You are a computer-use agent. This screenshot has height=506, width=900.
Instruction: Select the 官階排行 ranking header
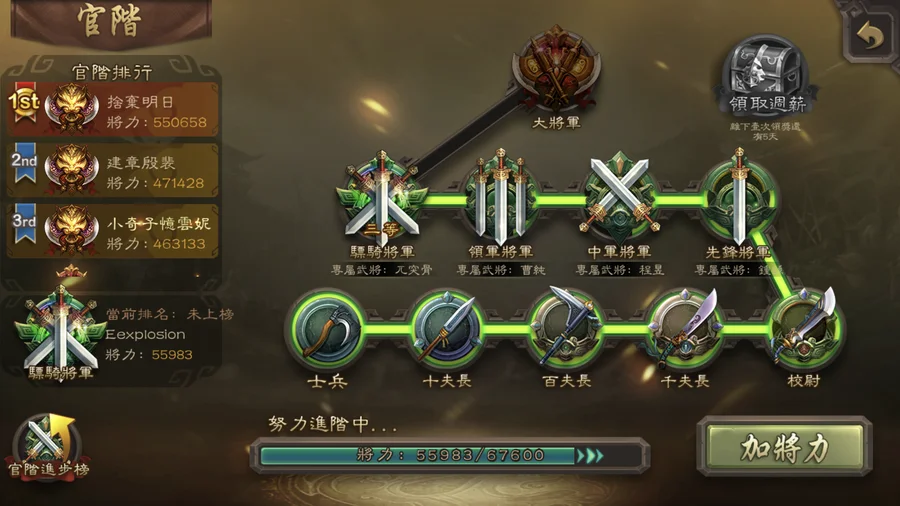(112, 72)
